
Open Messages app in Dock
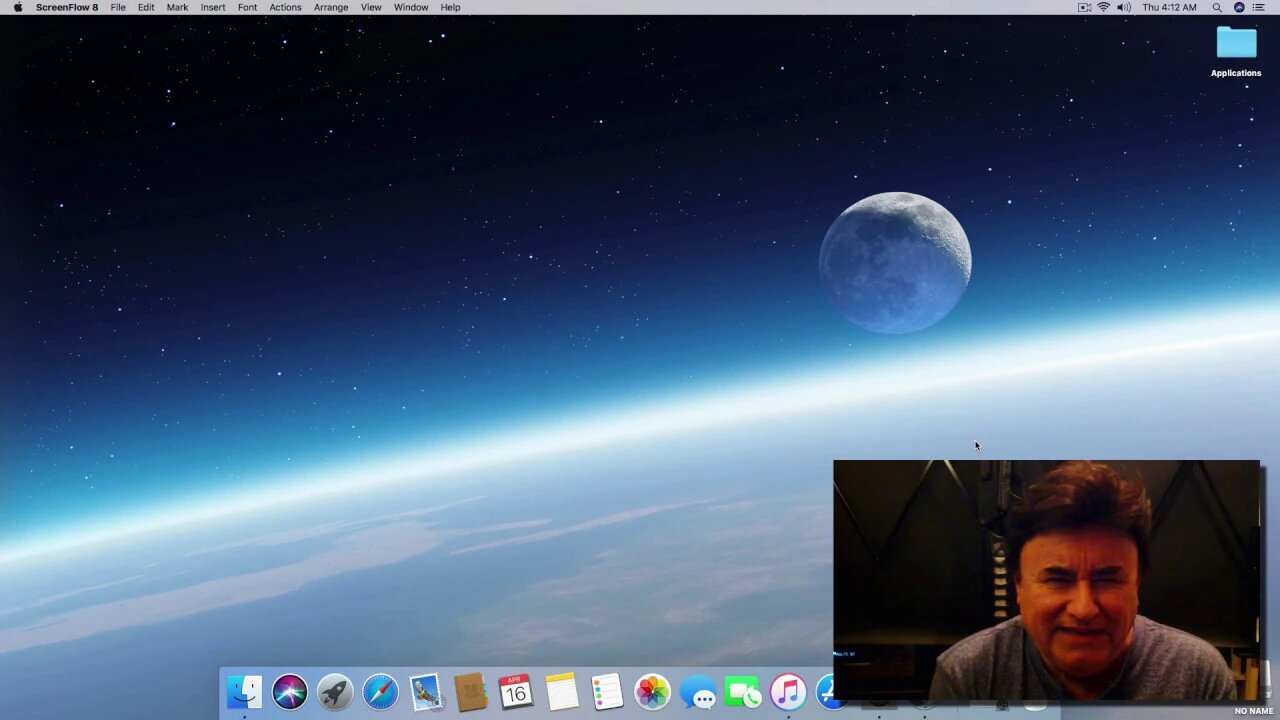[x=698, y=692]
